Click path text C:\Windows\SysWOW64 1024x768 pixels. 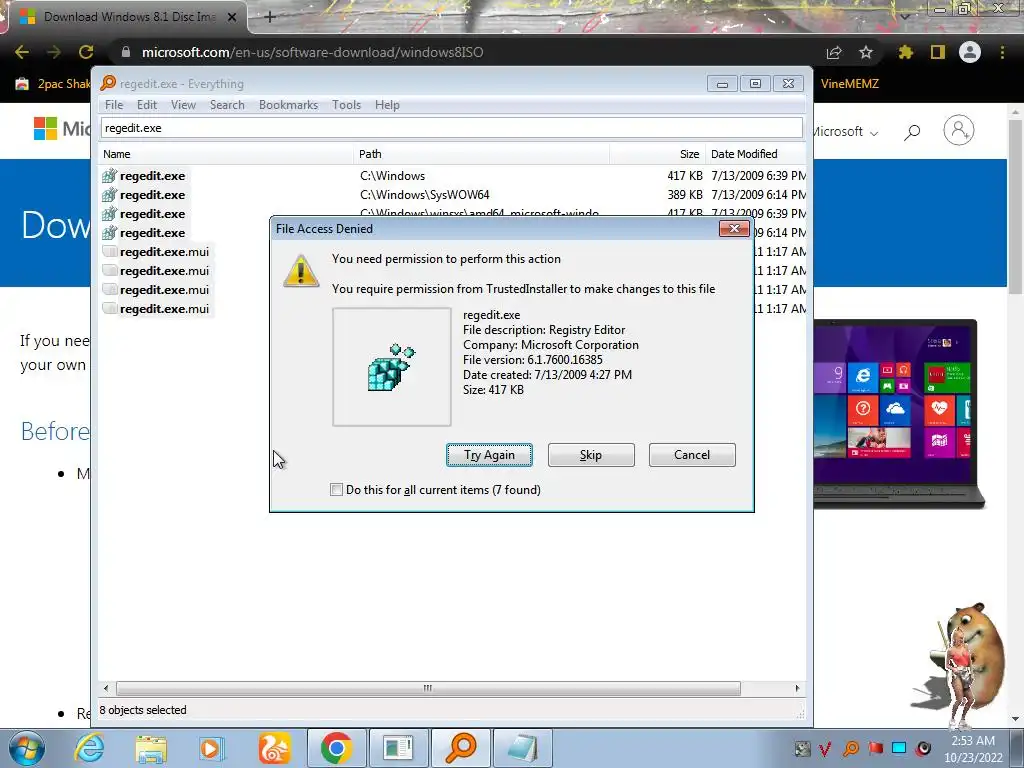pos(424,195)
